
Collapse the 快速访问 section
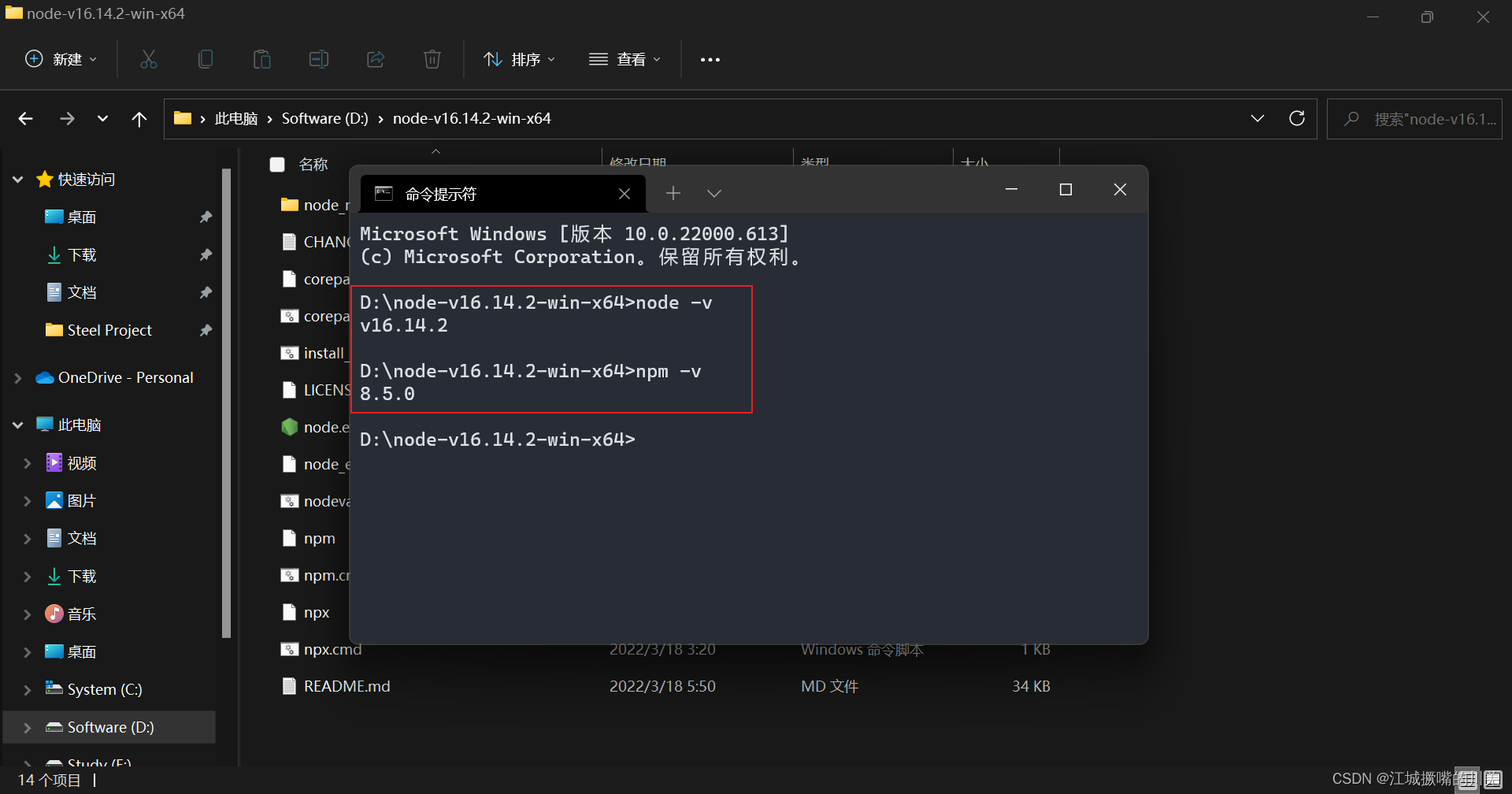point(18,180)
